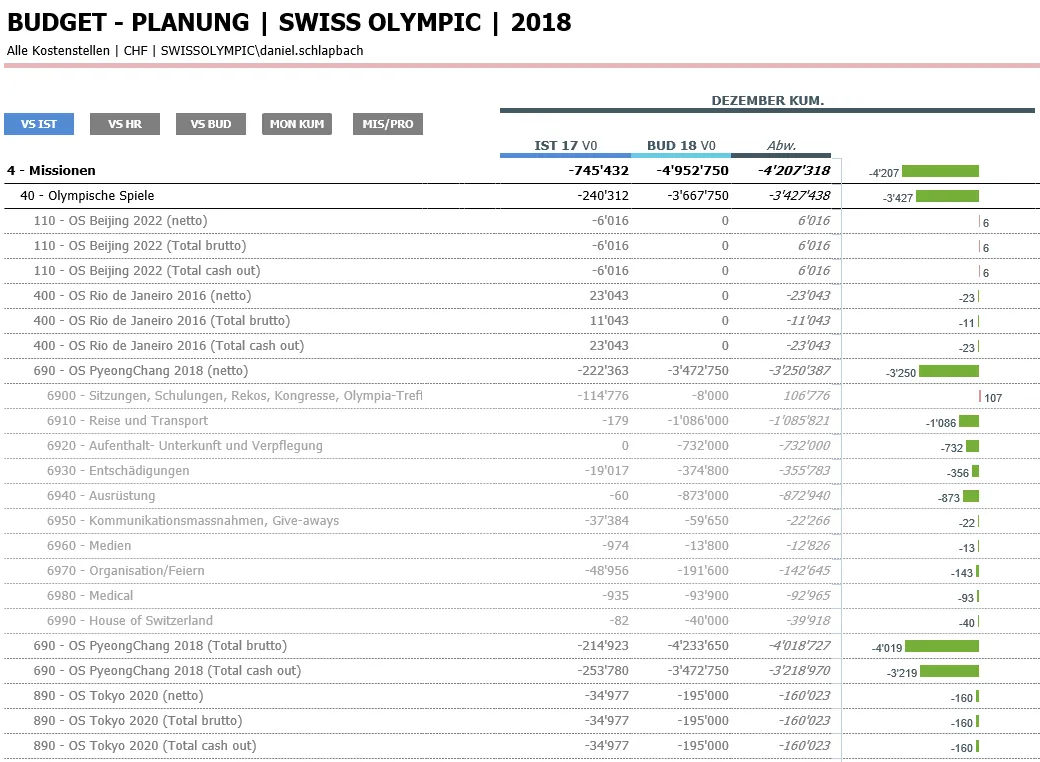Click the -4'952'750 budget value for Missionen
Screen dimensions: 1040x762
click(x=692, y=170)
